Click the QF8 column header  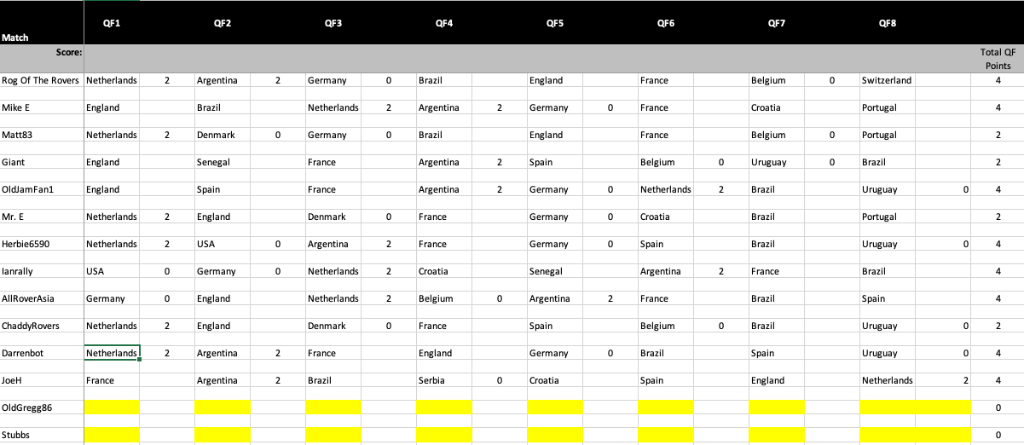(888, 23)
